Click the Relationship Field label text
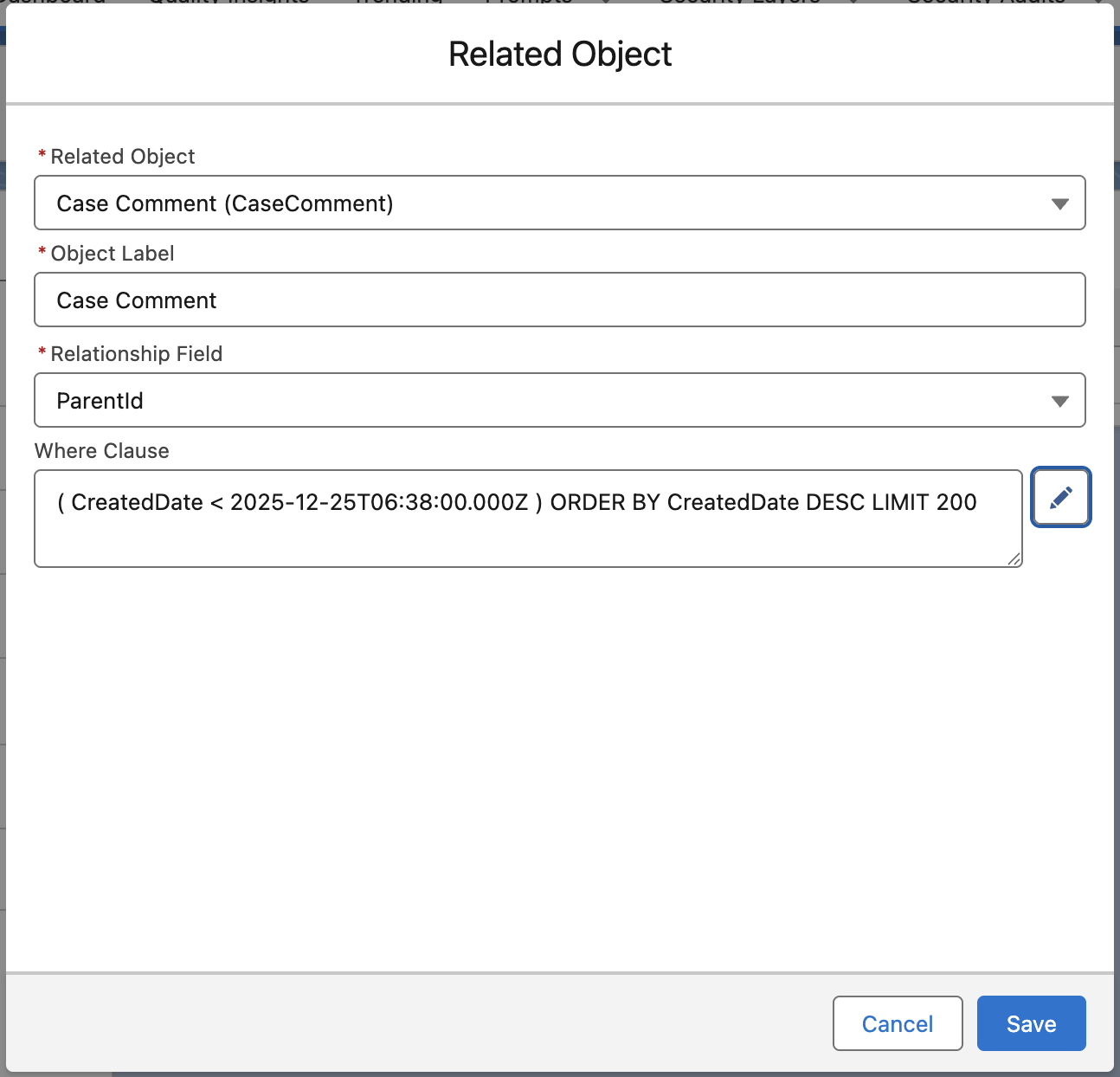This screenshot has width=1120, height=1077. coord(136,354)
